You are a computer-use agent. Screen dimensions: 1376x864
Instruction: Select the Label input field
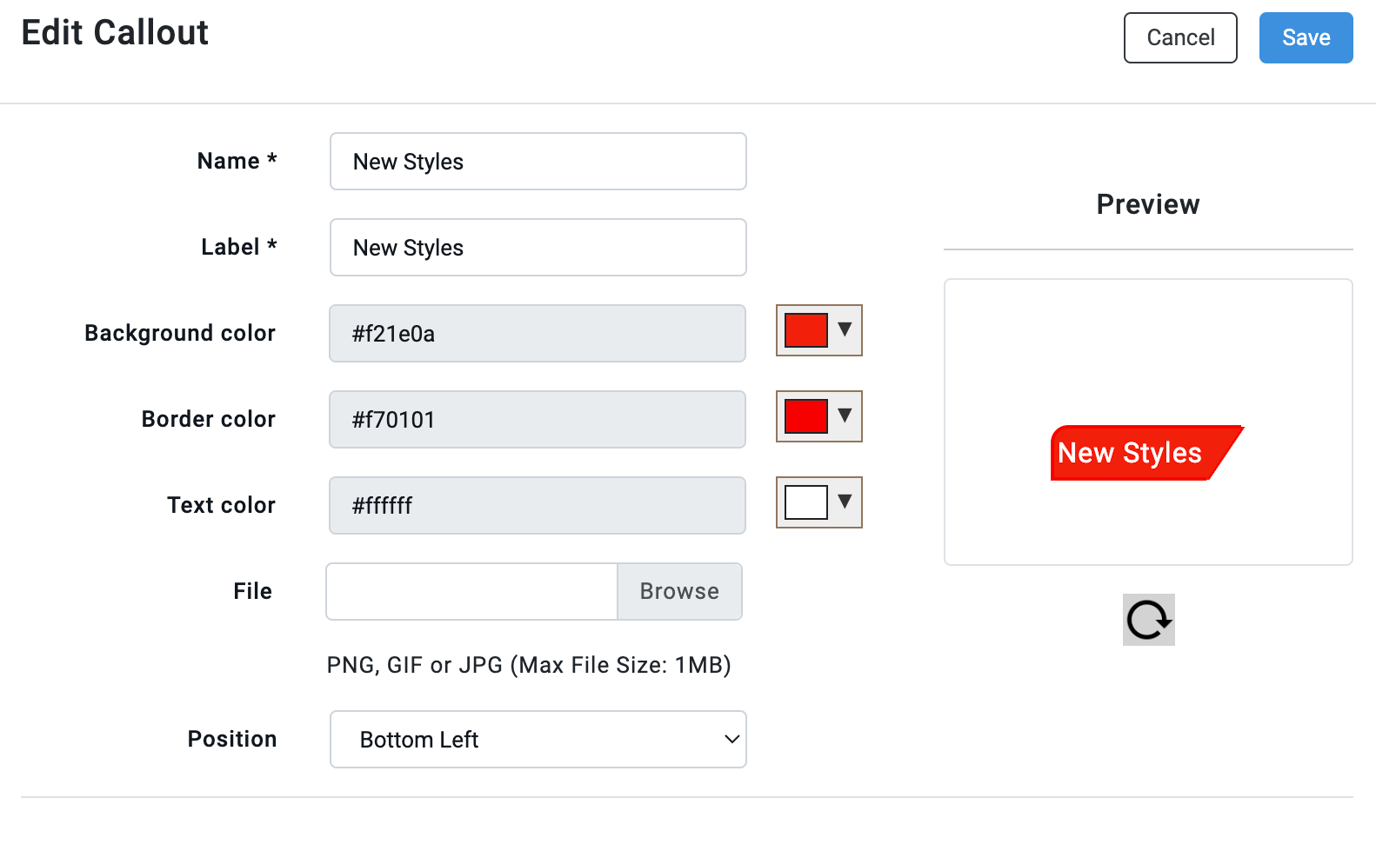coord(537,247)
